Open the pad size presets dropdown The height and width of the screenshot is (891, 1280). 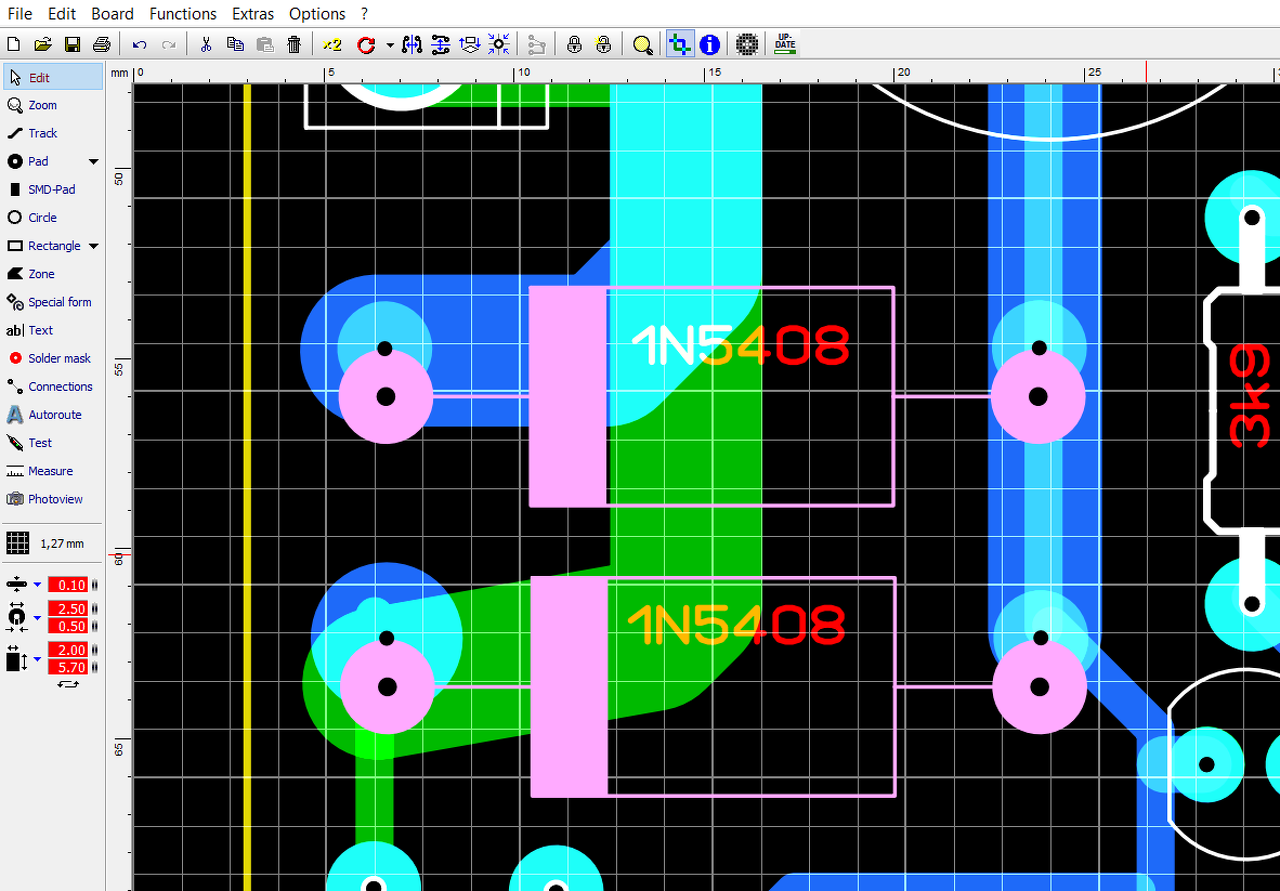pos(38,618)
